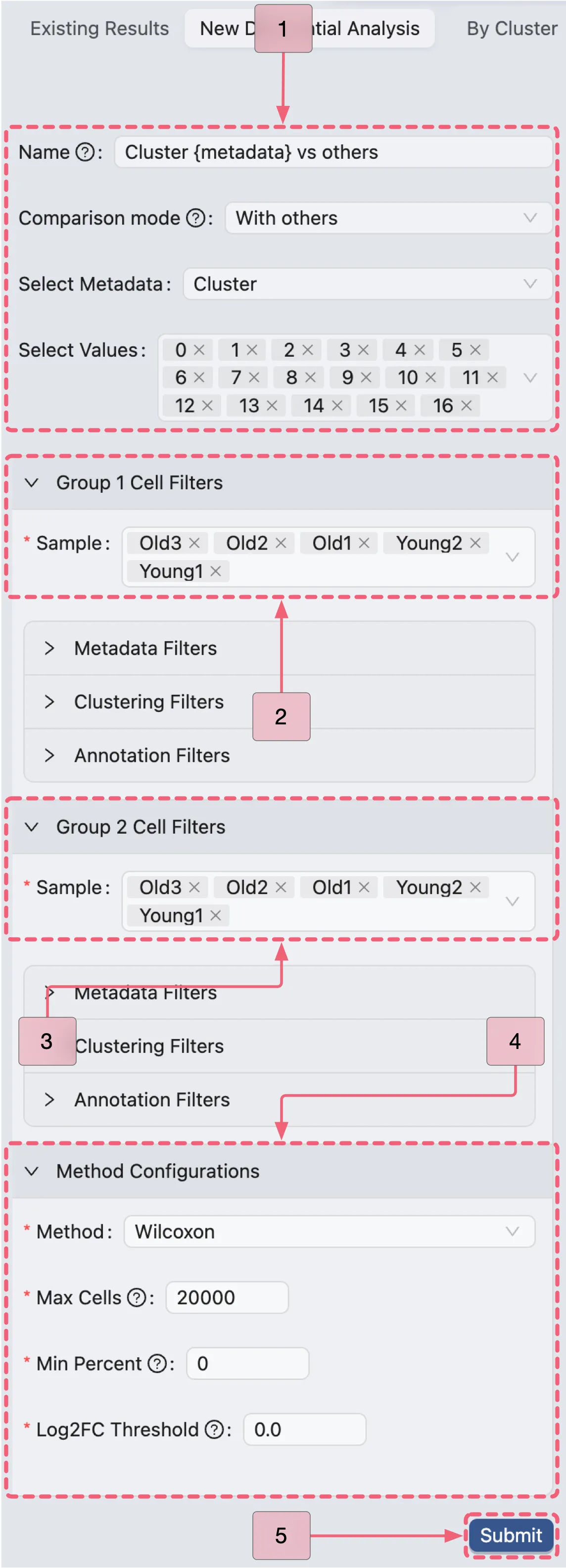Expand Group 2 Annotation Filters
566x1568 pixels.
pos(151,1099)
